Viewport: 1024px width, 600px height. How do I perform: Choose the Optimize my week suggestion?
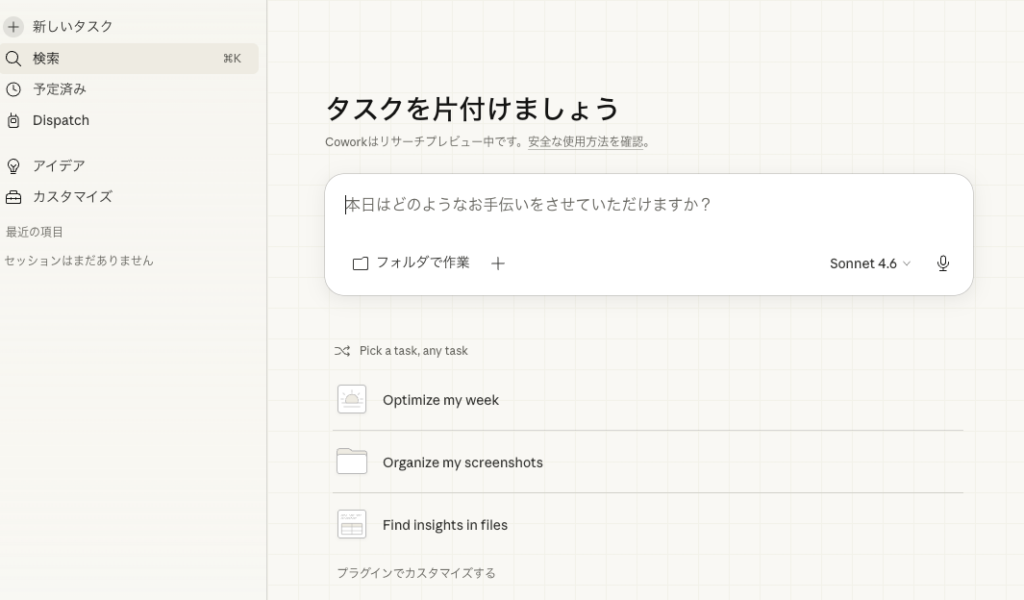tap(440, 400)
